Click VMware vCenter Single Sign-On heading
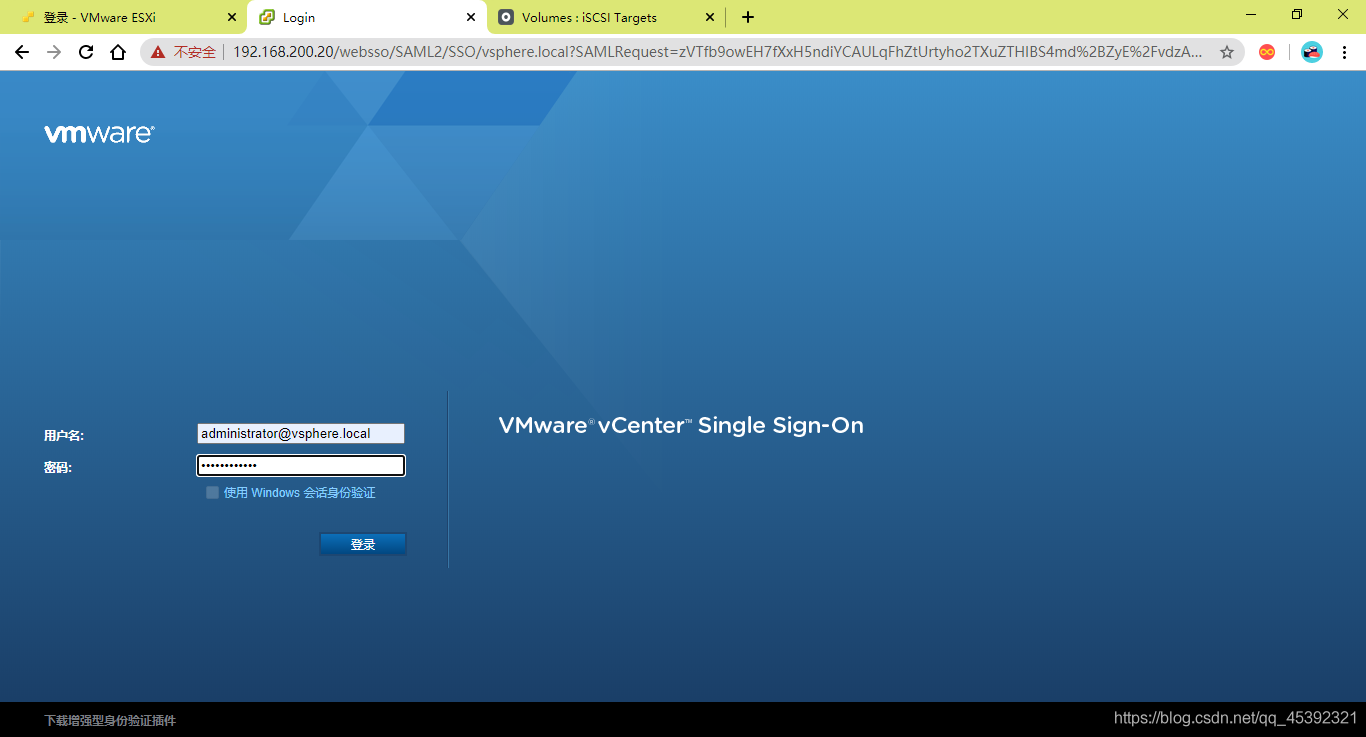 [681, 425]
